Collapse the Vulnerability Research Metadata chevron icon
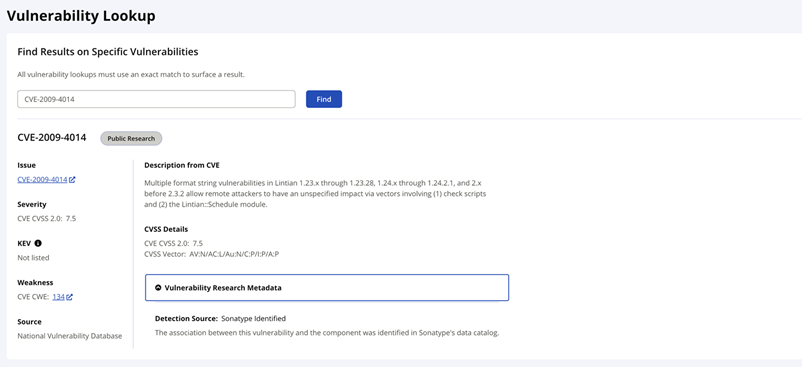802x367 pixels. coord(158,288)
